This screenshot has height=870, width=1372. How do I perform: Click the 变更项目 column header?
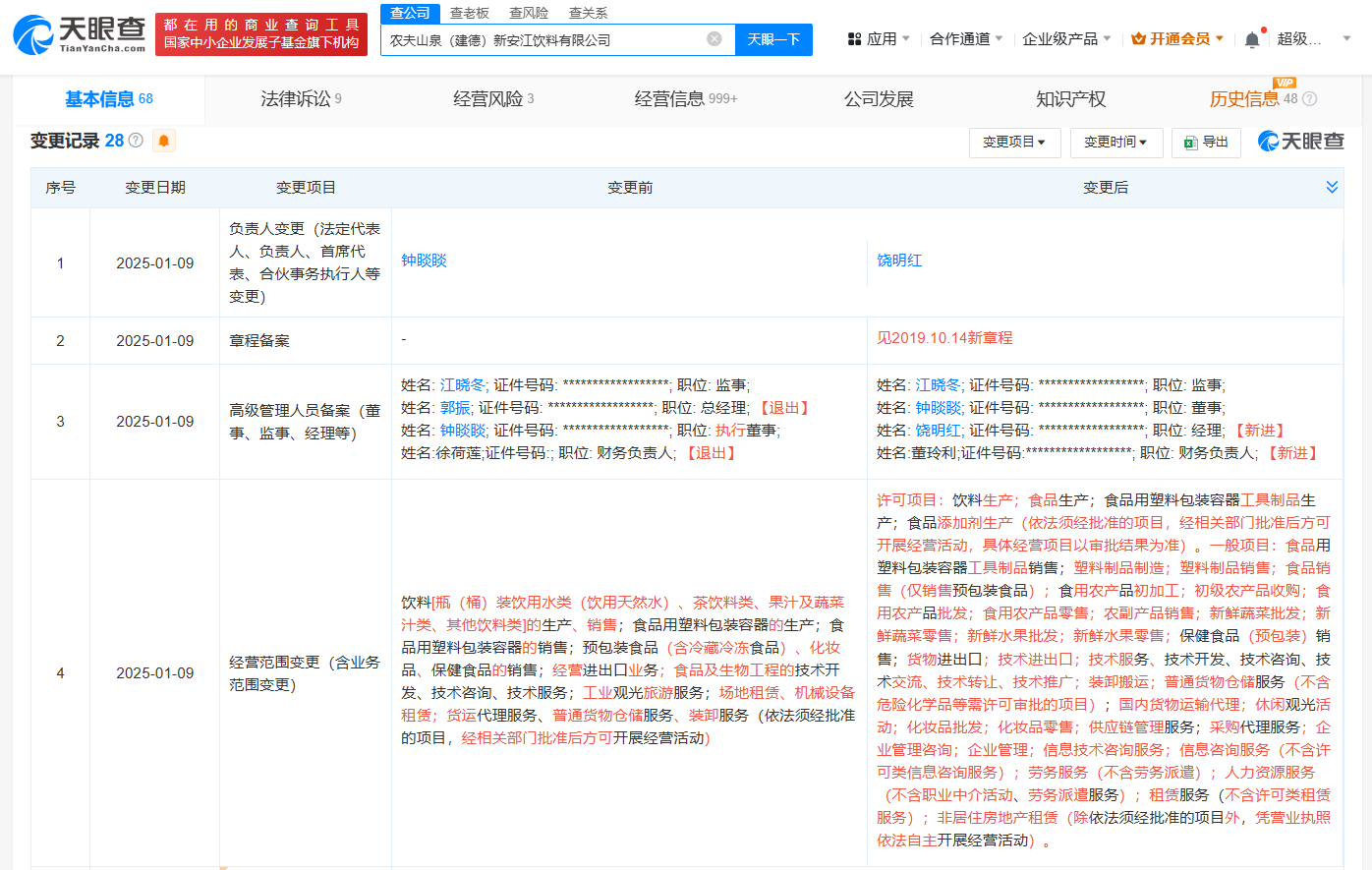(x=306, y=188)
